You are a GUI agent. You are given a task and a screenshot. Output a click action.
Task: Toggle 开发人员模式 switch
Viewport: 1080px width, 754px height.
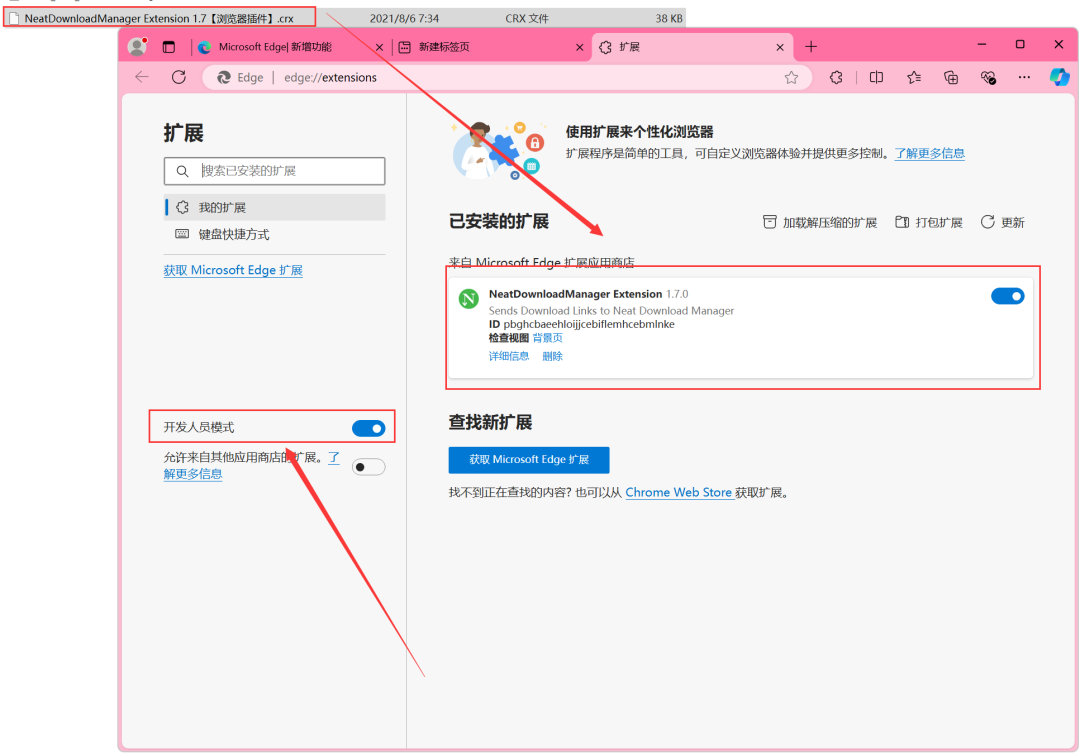pyautogui.click(x=368, y=428)
